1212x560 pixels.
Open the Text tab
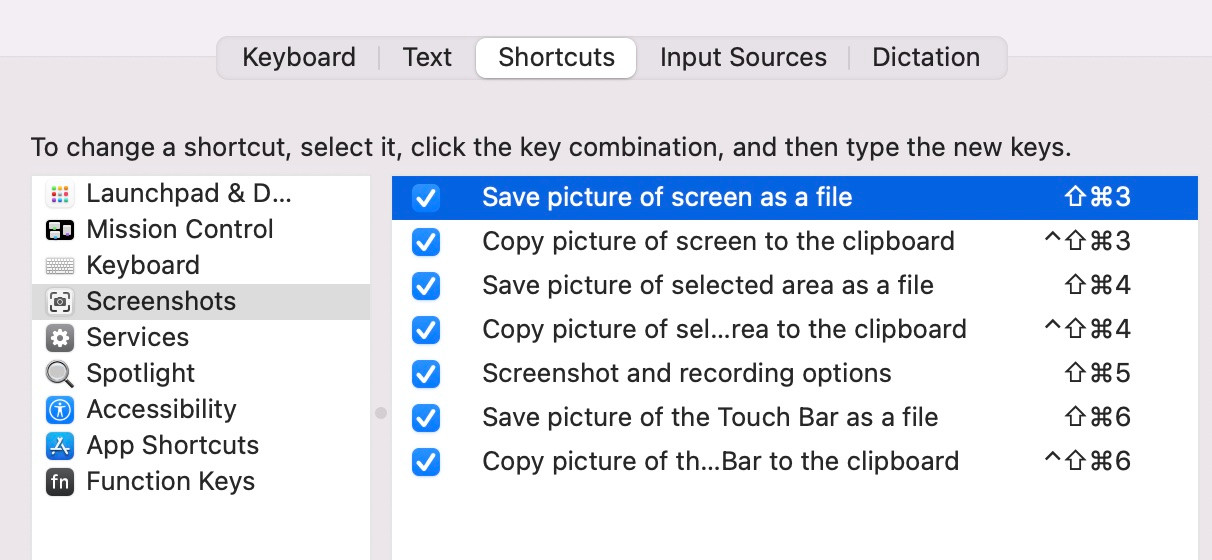click(x=427, y=58)
